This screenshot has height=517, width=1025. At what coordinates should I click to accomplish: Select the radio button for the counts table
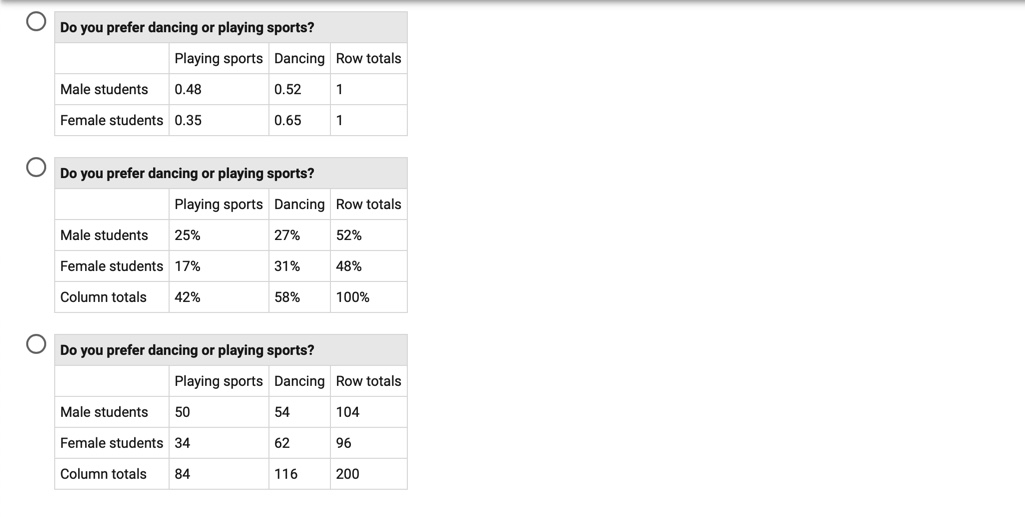click(x=36, y=344)
